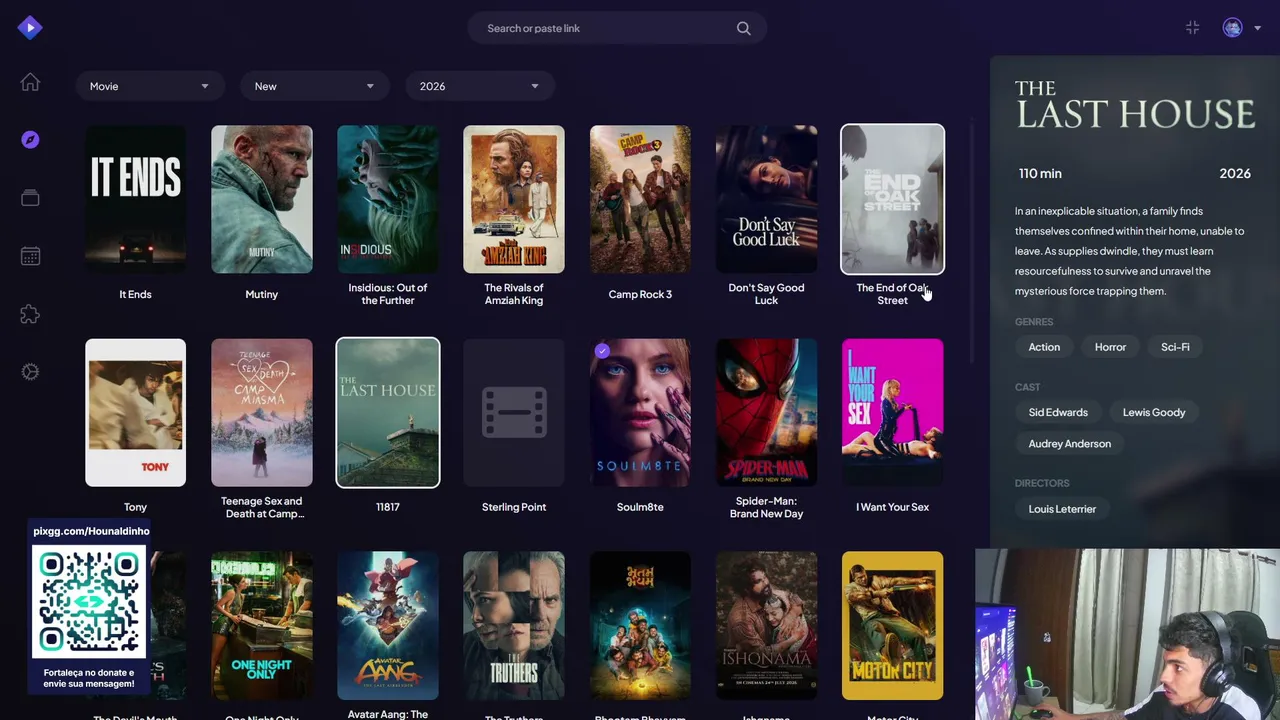
Task: Open the Calendar icon in sidebar
Action: click(x=30, y=256)
